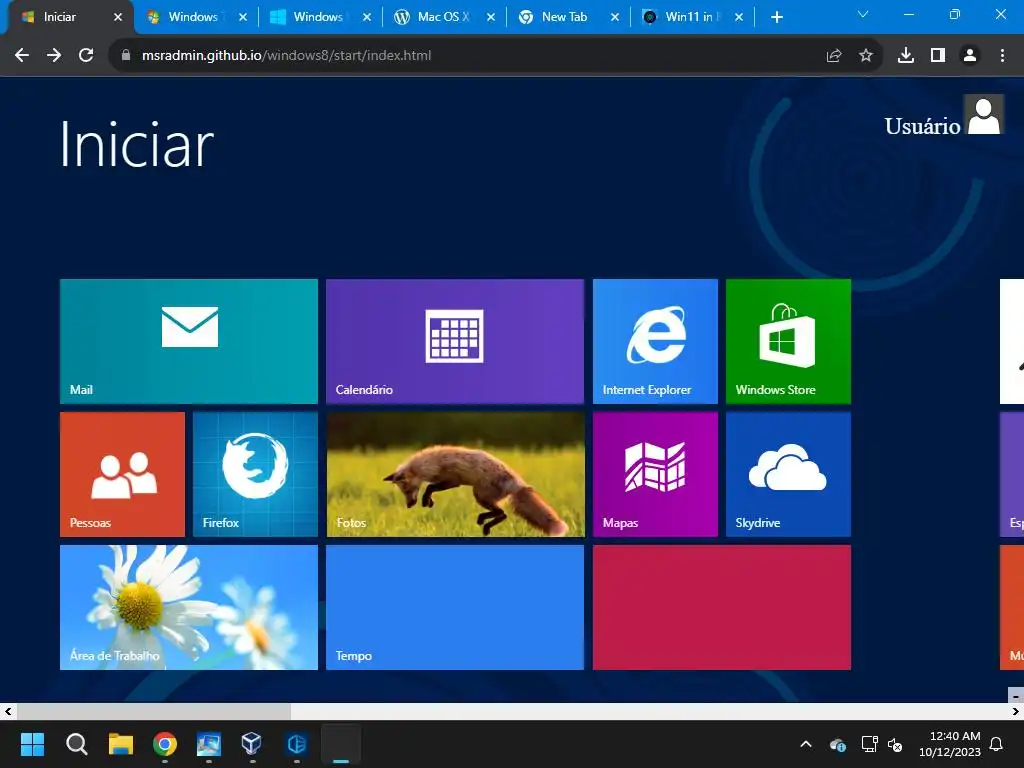Image resolution: width=1024 pixels, height=768 pixels.
Task: Go forward to the next page
Action: click(54, 56)
